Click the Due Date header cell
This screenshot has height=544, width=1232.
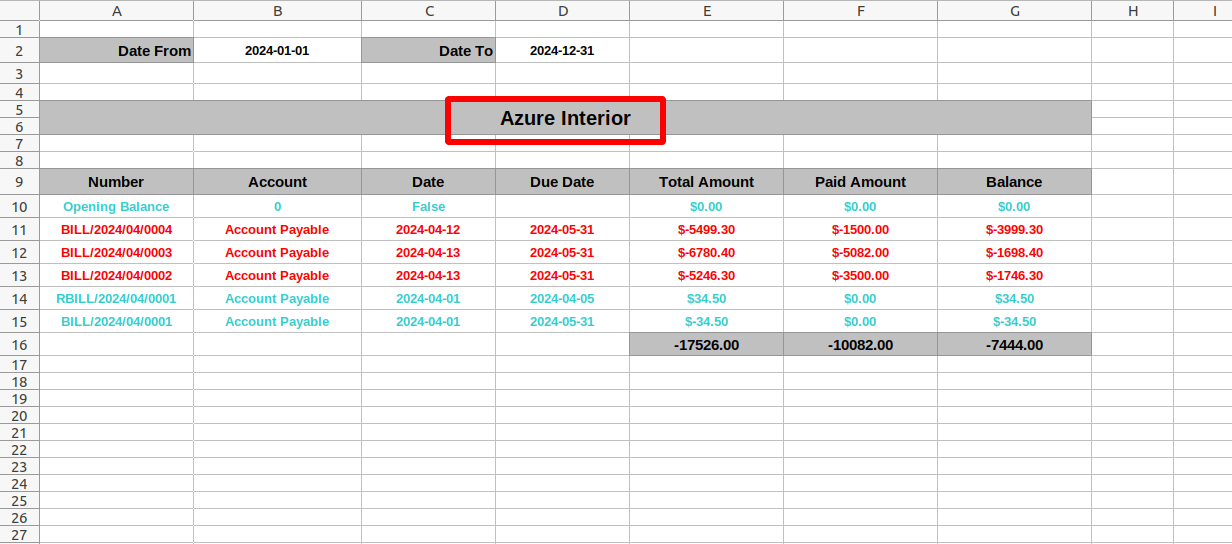click(x=562, y=182)
